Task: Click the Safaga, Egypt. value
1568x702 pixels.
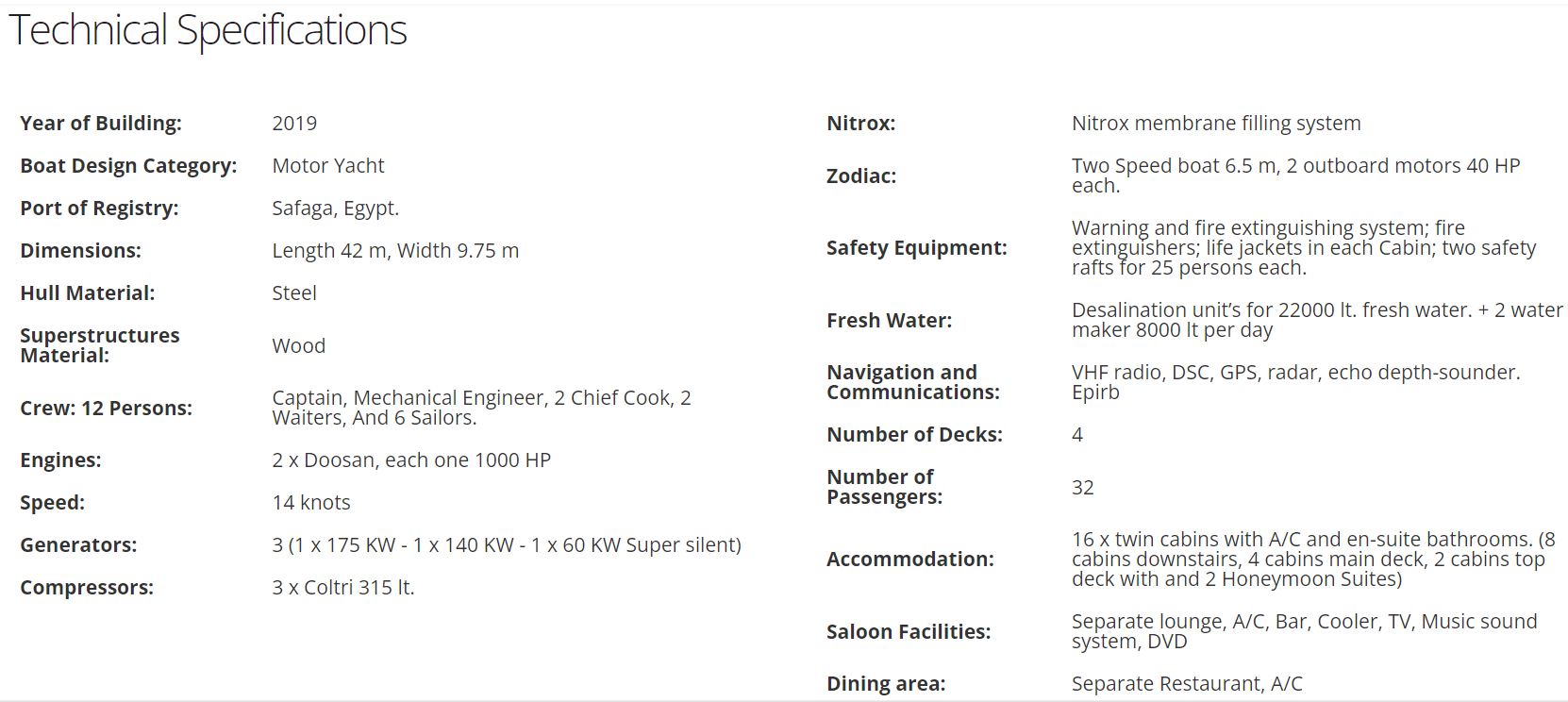Action: coord(335,209)
